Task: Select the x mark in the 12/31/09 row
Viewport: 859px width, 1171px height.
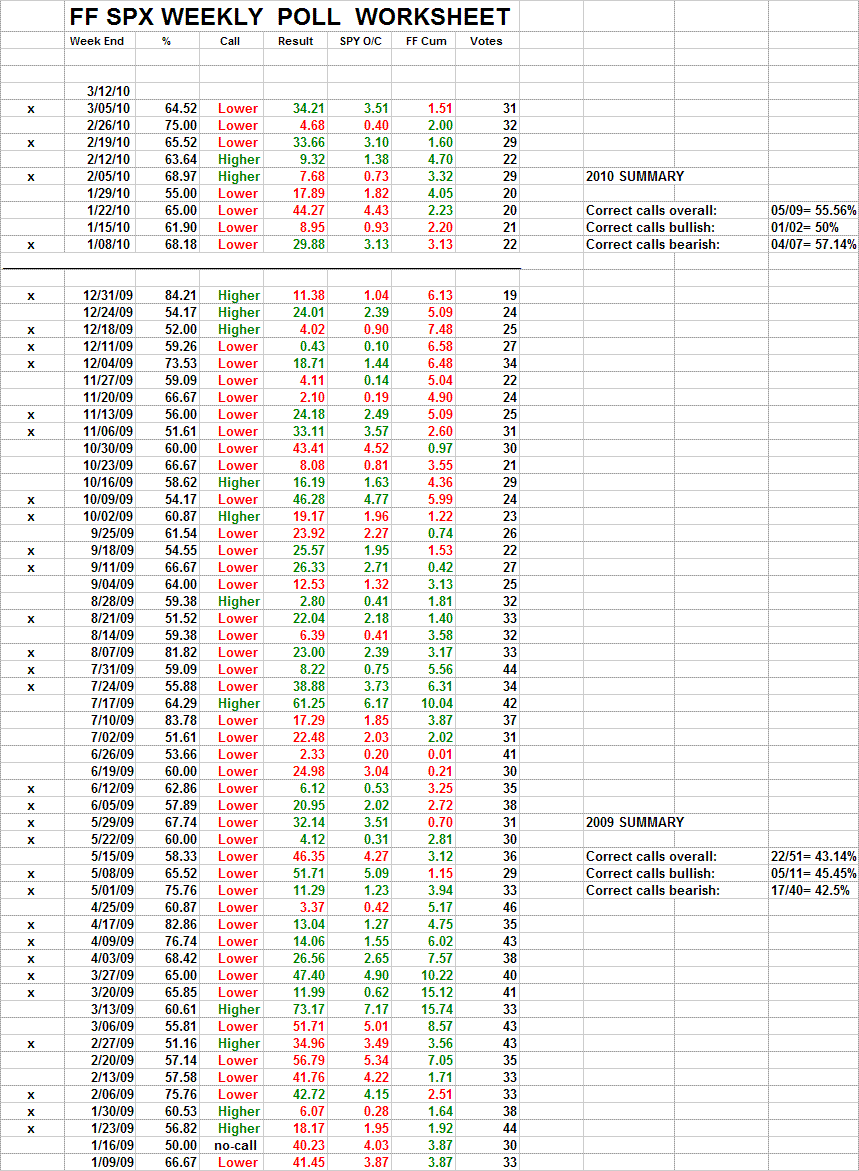Action: [31, 296]
